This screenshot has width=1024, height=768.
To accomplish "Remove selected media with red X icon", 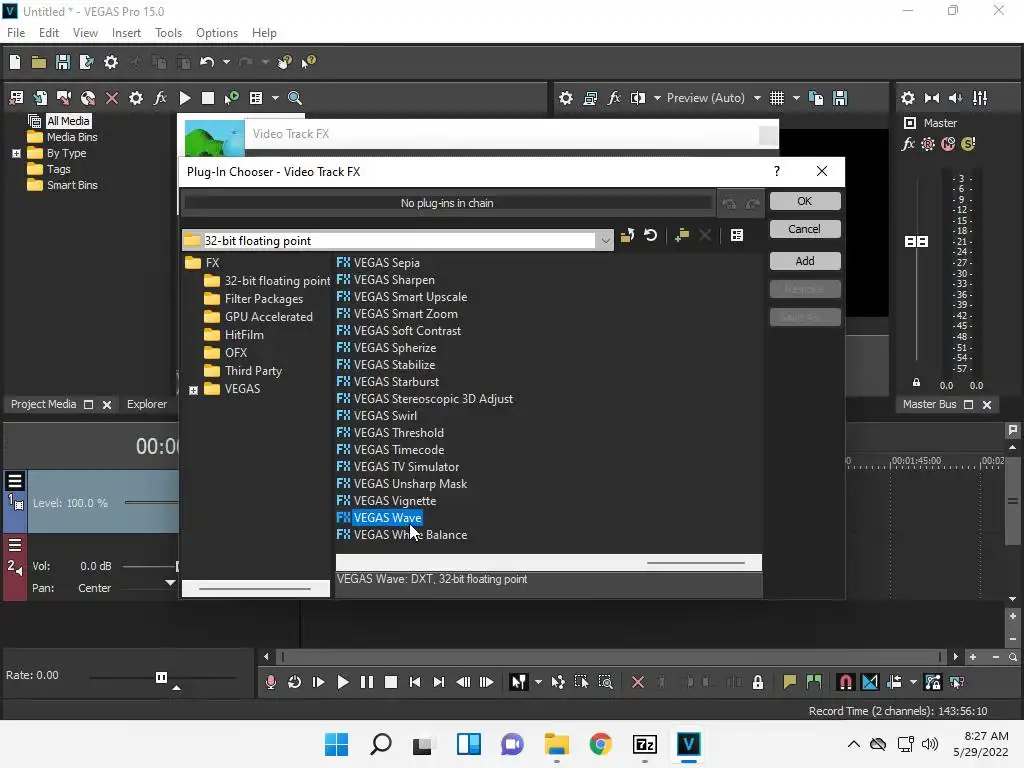I will [112, 98].
